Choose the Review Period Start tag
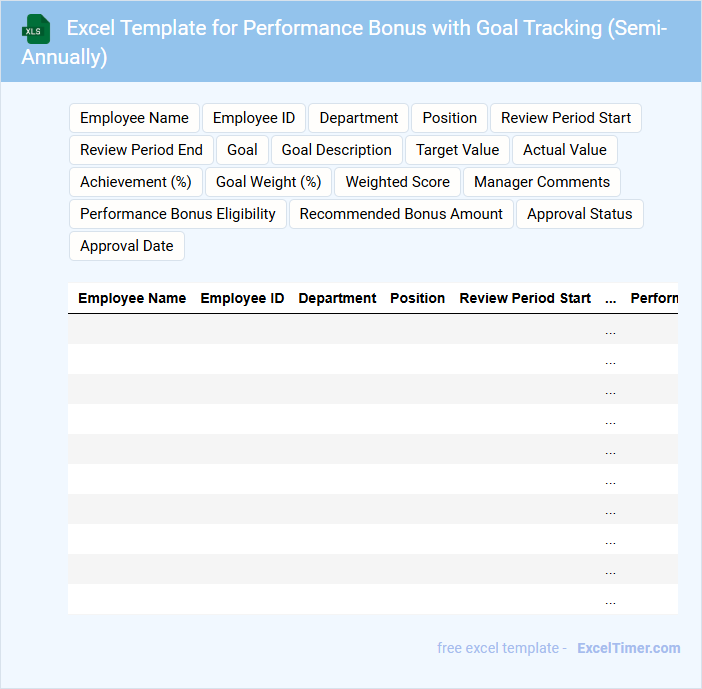Image resolution: width=702 pixels, height=689 pixels. [x=566, y=118]
